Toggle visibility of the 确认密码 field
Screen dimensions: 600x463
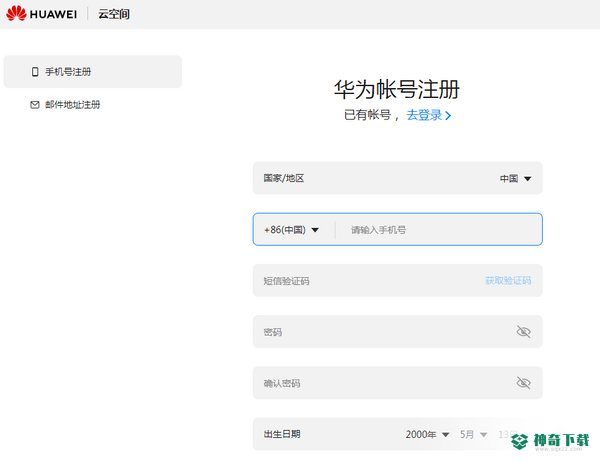(x=523, y=383)
